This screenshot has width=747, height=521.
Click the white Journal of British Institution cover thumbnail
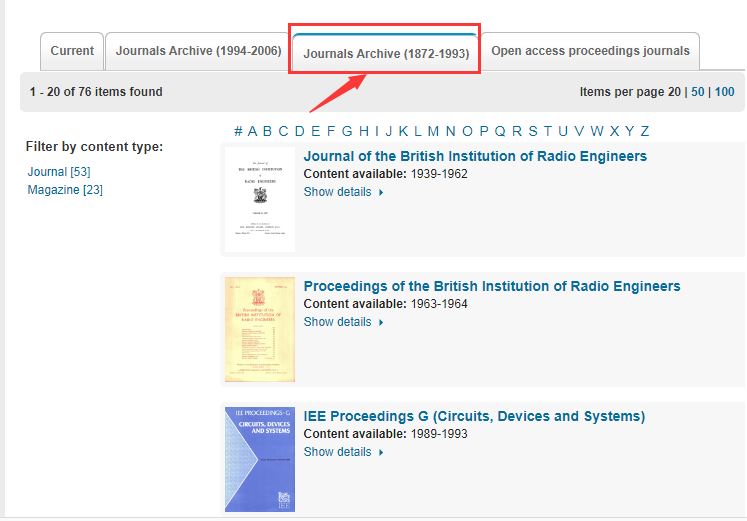tap(260, 200)
